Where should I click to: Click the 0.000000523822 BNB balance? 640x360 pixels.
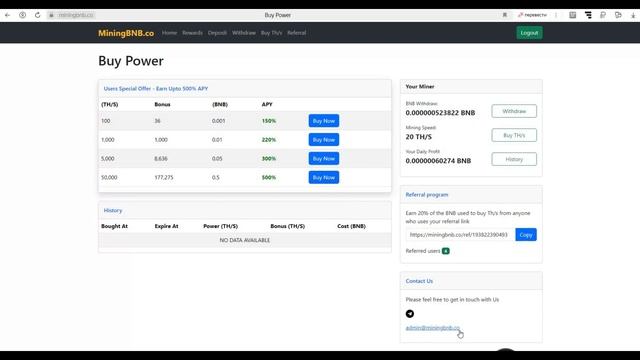[440, 113]
